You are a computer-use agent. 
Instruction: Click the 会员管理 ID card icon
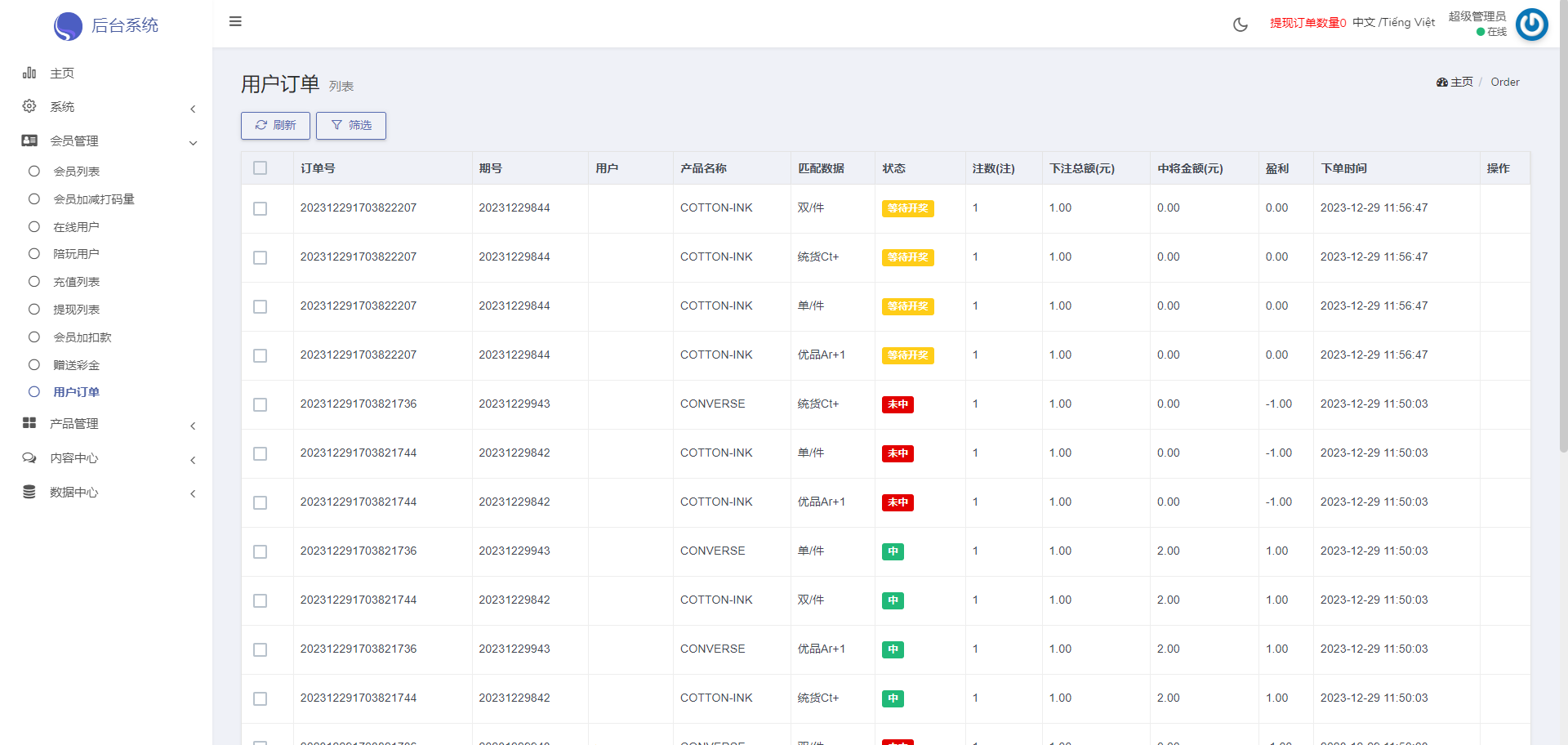click(x=29, y=141)
